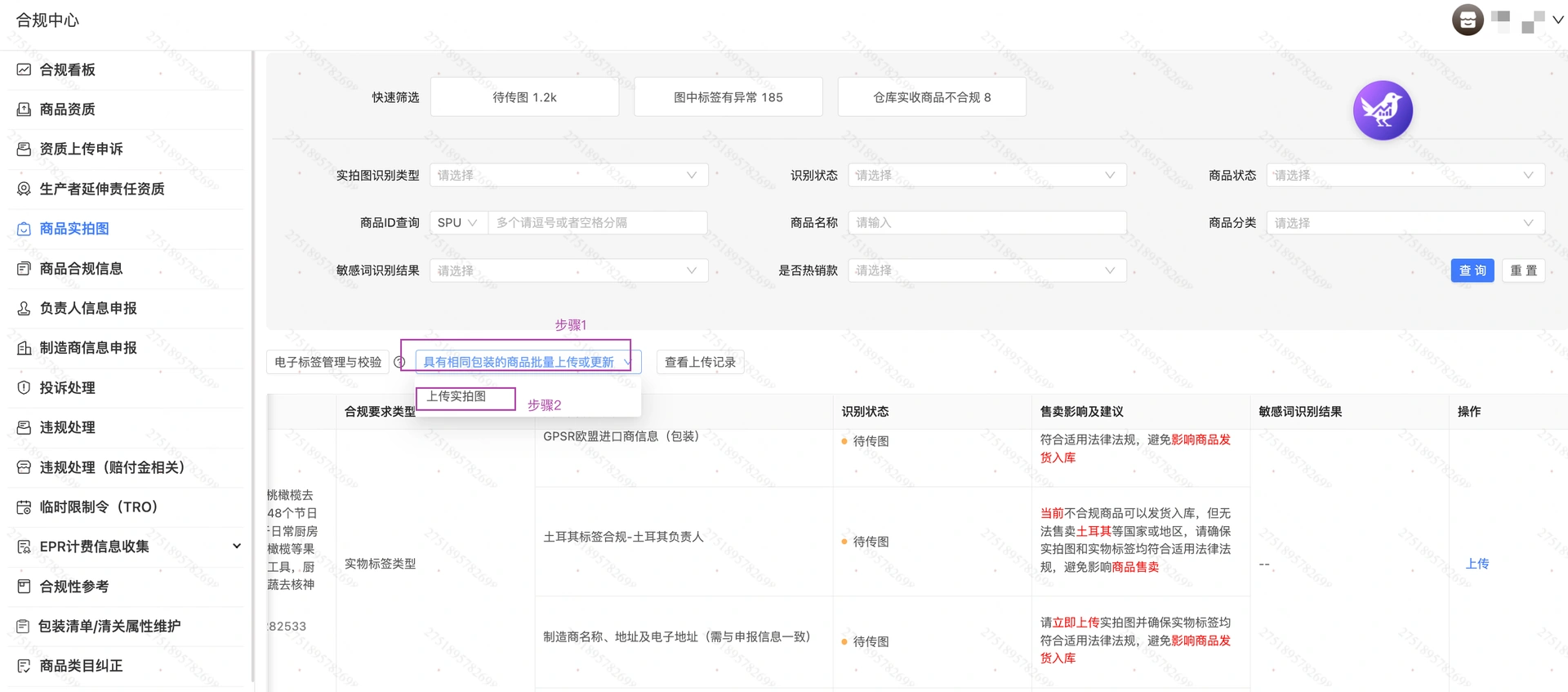Open the SPU type selector
This screenshot has width=1568, height=692.
(458, 222)
